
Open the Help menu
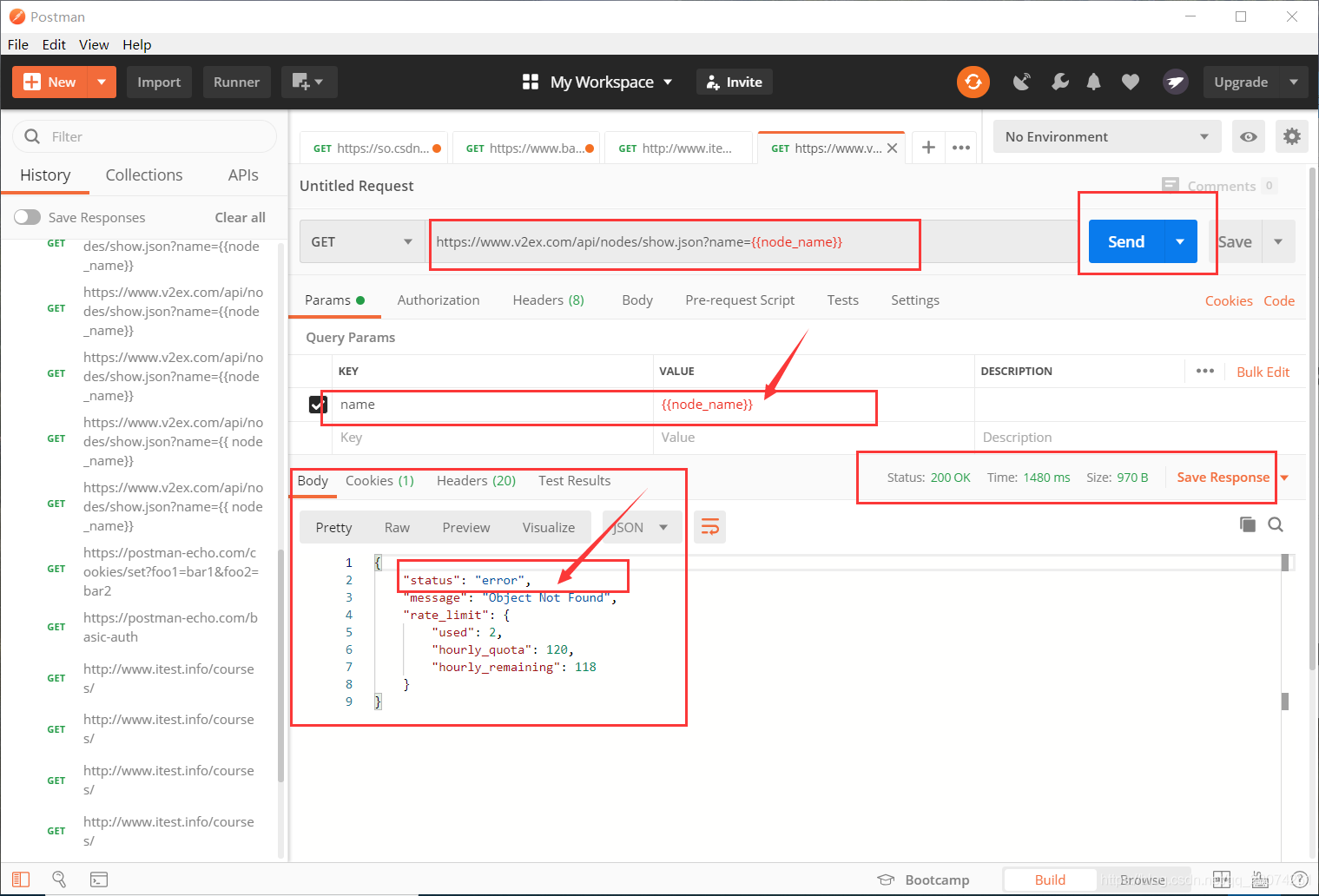[x=136, y=44]
